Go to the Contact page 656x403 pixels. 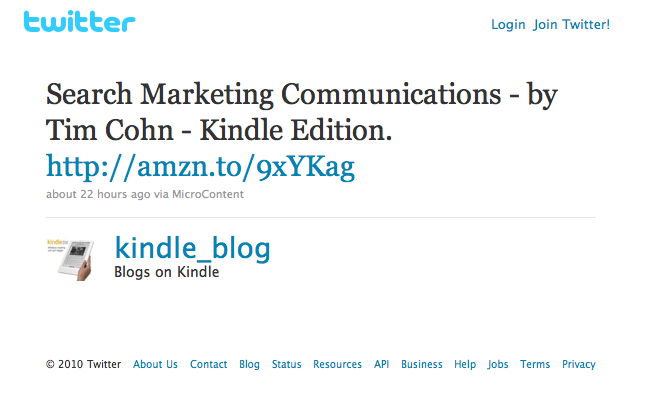pyautogui.click(x=209, y=365)
